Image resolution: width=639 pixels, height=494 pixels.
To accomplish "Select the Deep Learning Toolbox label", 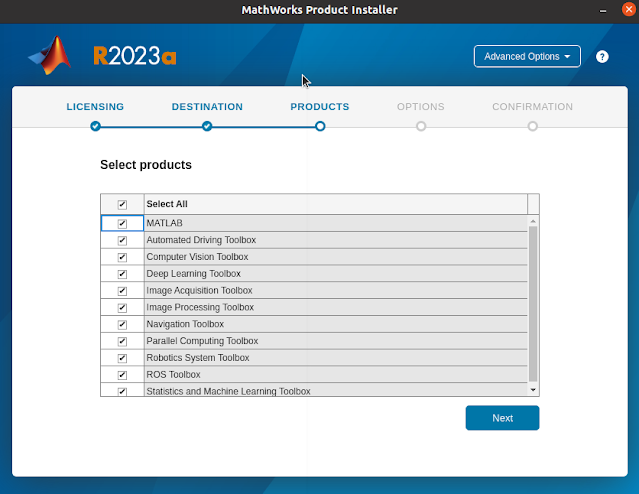I will [194, 273].
